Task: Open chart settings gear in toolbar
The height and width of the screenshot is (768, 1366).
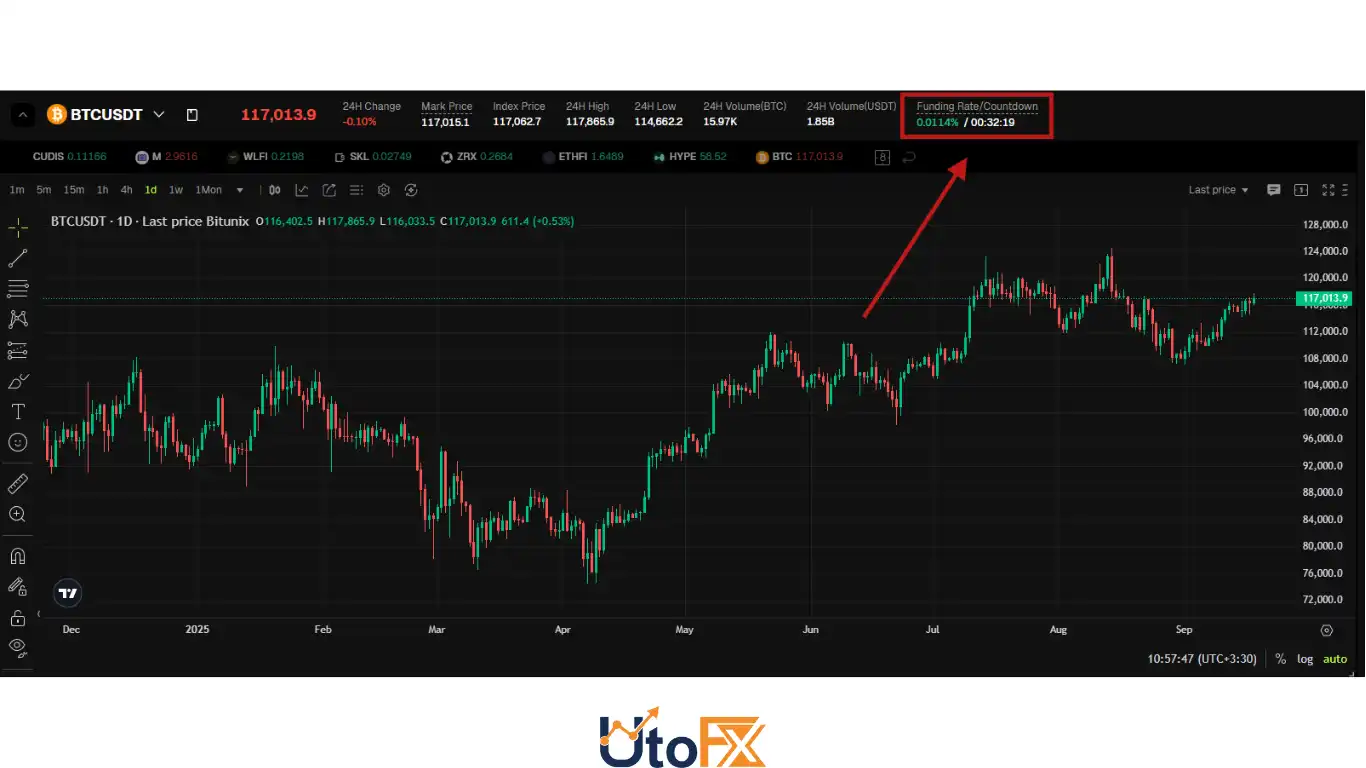Action: pyautogui.click(x=383, y=190)
